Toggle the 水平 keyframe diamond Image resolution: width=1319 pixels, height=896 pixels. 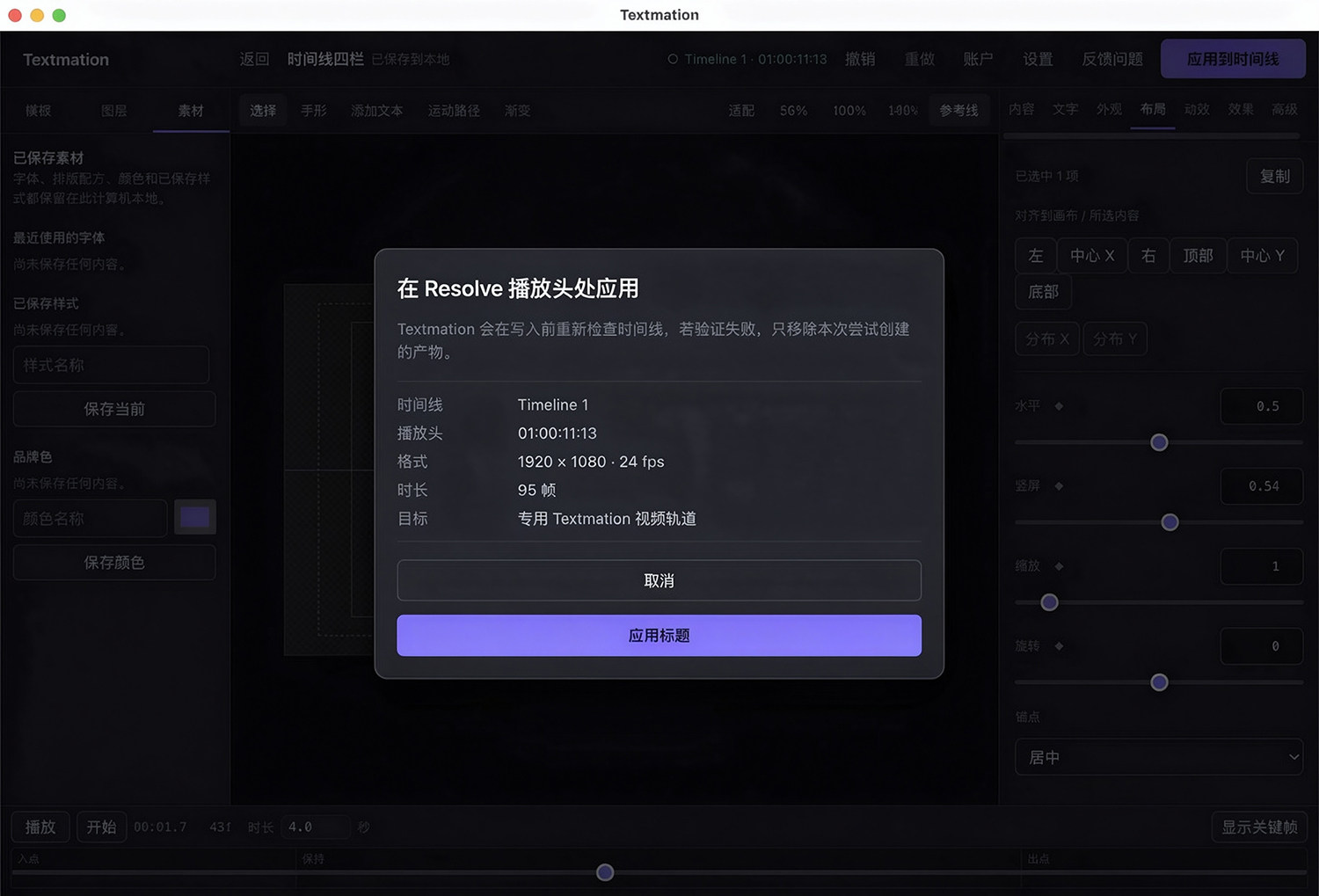(x=1059, y=406)
